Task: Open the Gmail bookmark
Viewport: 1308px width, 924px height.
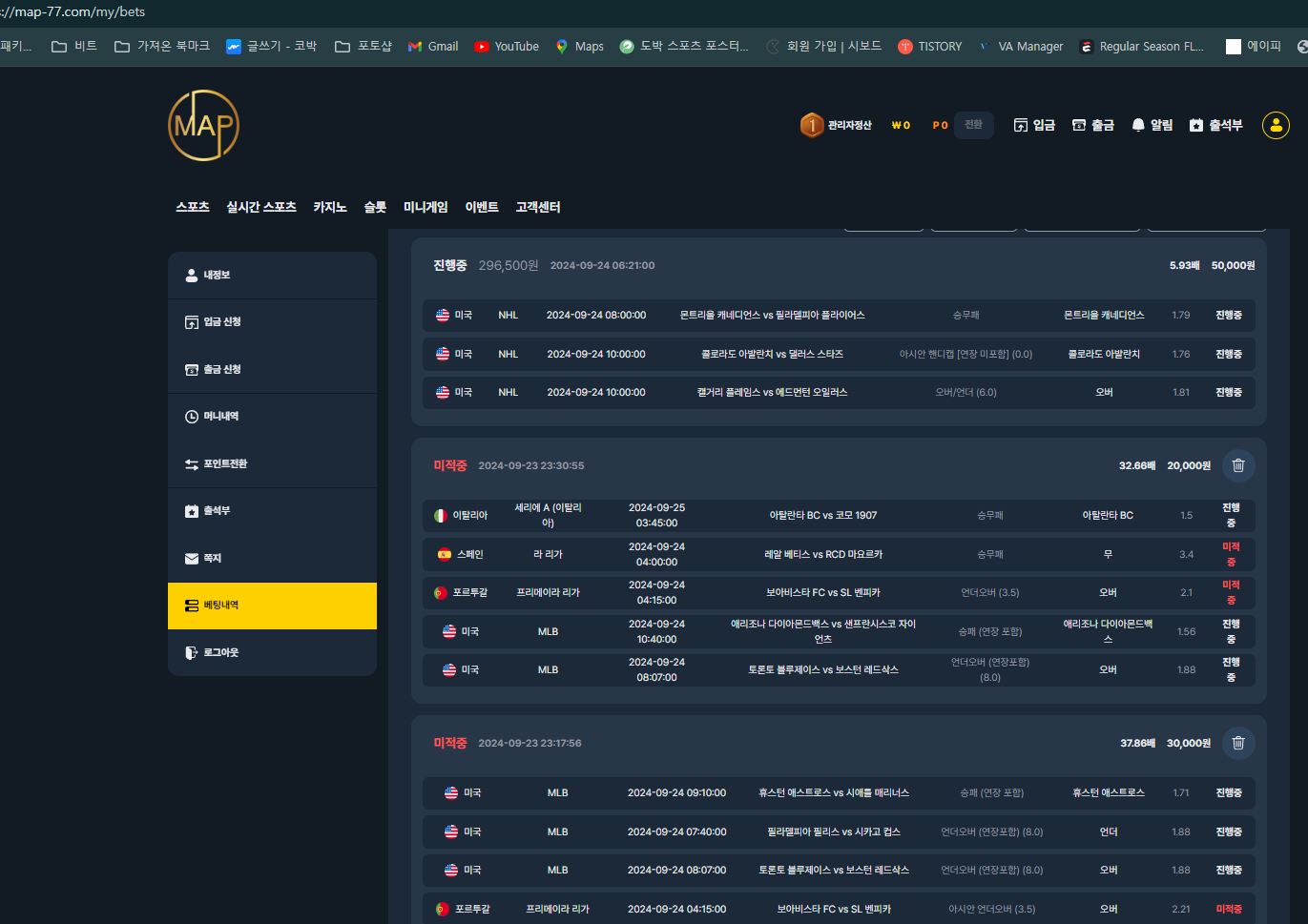Action: tap(432, 46)
